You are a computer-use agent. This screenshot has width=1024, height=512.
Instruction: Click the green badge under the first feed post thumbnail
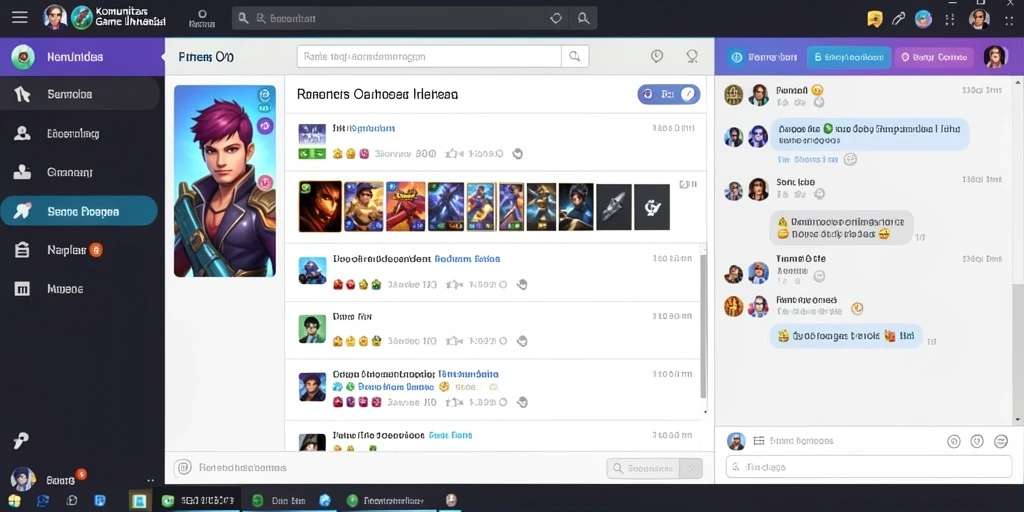click(x=312, y=154)
